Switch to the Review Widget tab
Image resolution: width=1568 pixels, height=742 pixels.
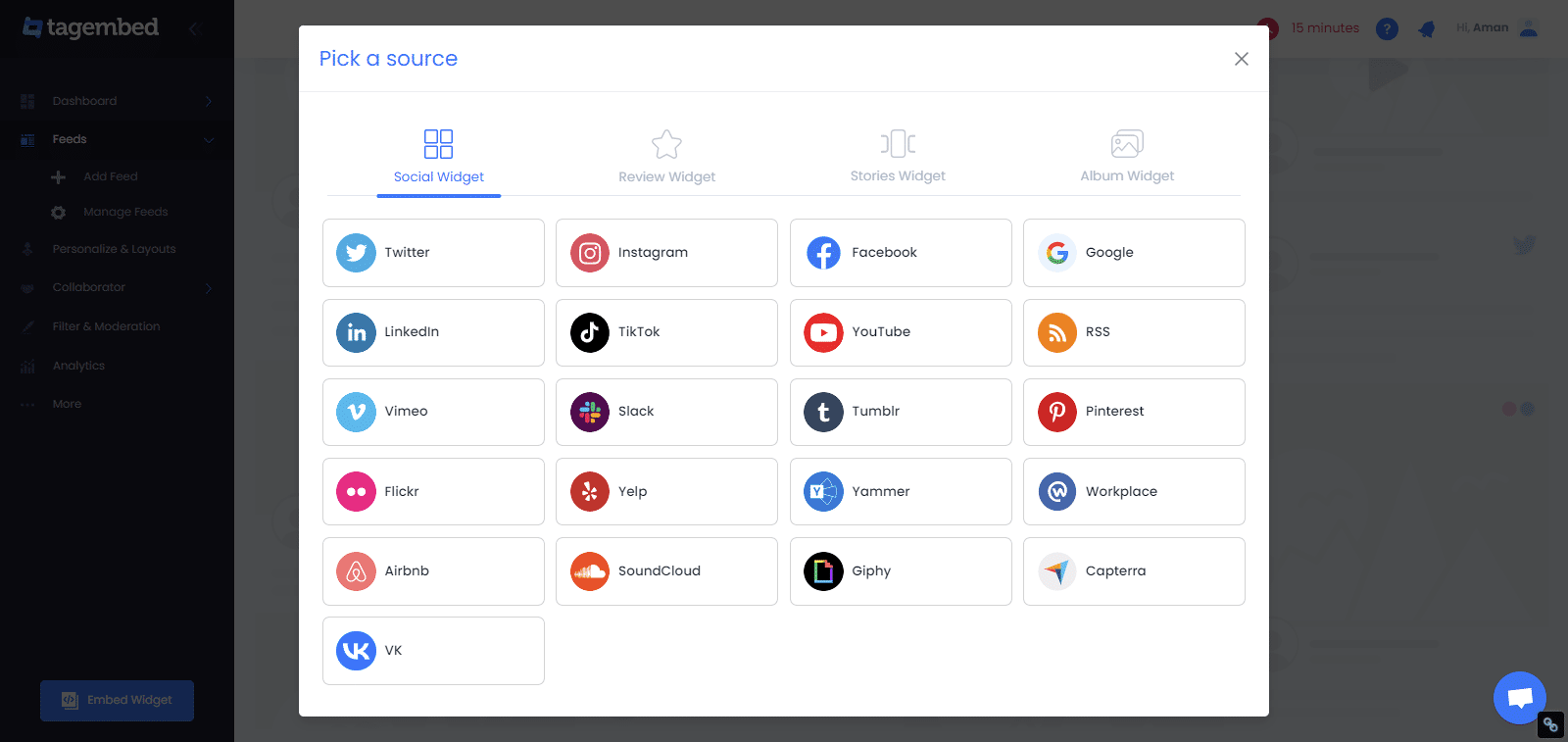click(x=666, y=158)
